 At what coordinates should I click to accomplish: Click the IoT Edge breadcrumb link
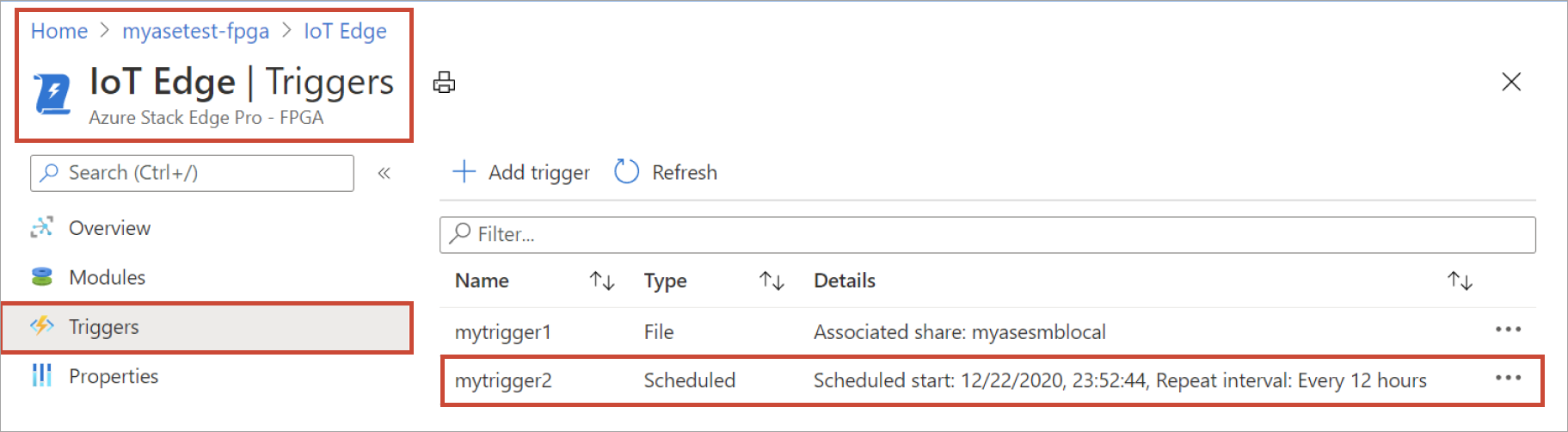point(345,31)
